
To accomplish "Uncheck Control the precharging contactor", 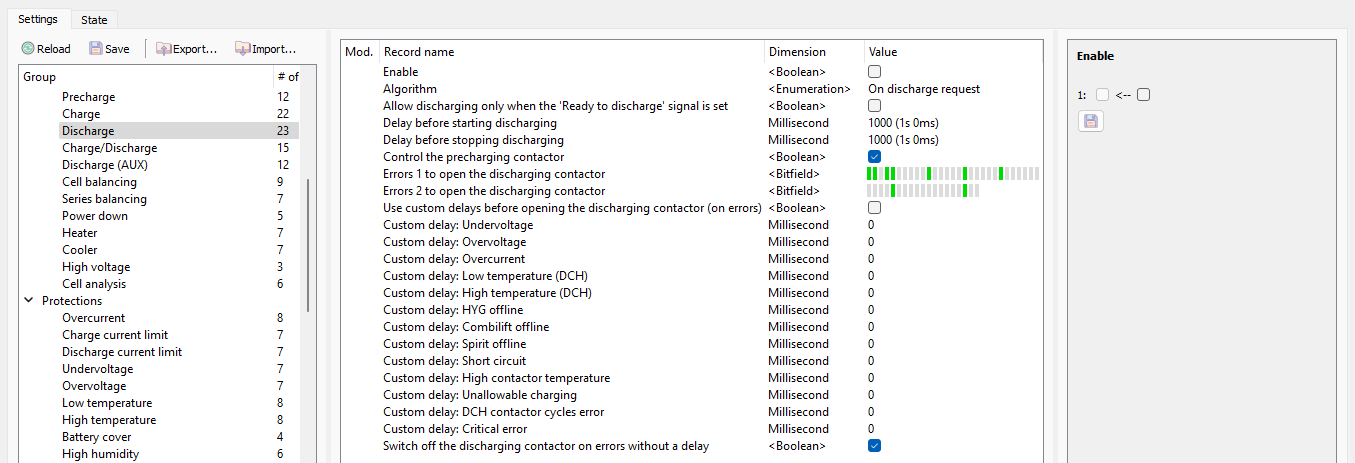I will pos(874,157).
